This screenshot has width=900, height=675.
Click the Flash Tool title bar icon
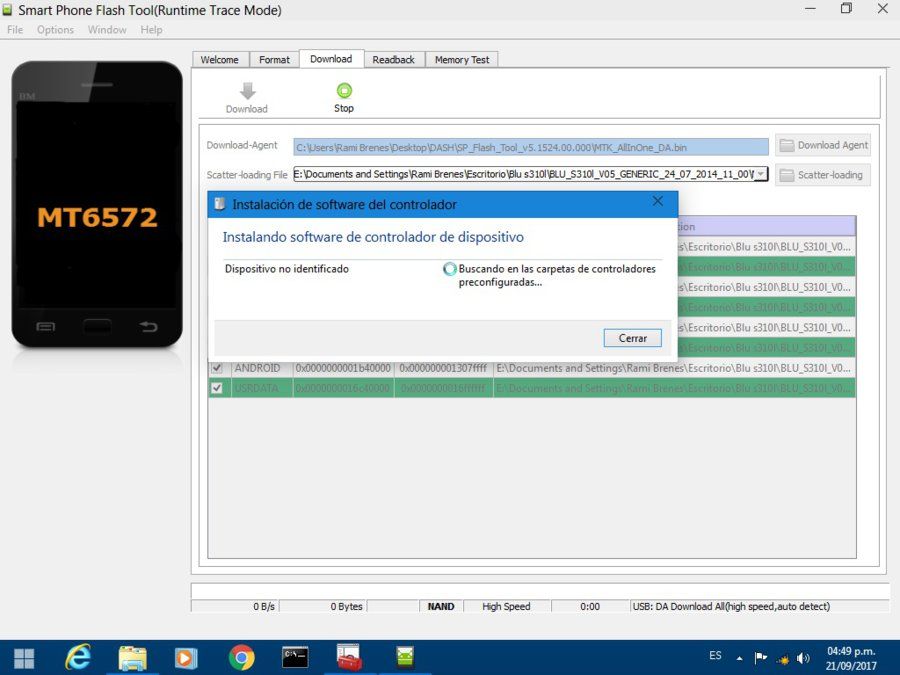7,10
